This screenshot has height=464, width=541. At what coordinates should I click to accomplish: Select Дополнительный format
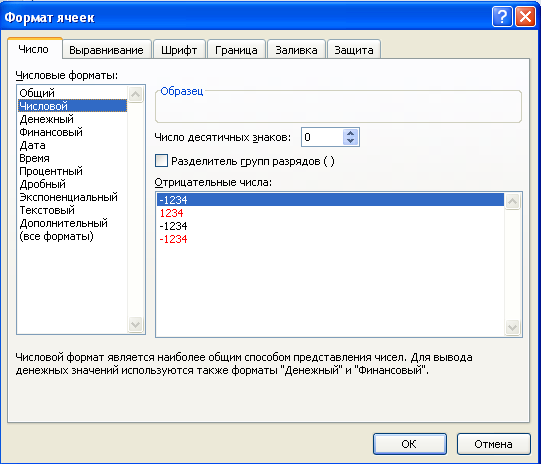pyautogui.click(x=72, y=223)
